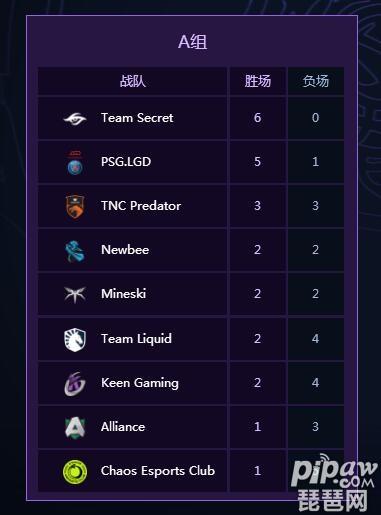This screenshot has height=515, width=381.
Task: Click the PSG.LGD team logo
Action: tap(75, 163)
